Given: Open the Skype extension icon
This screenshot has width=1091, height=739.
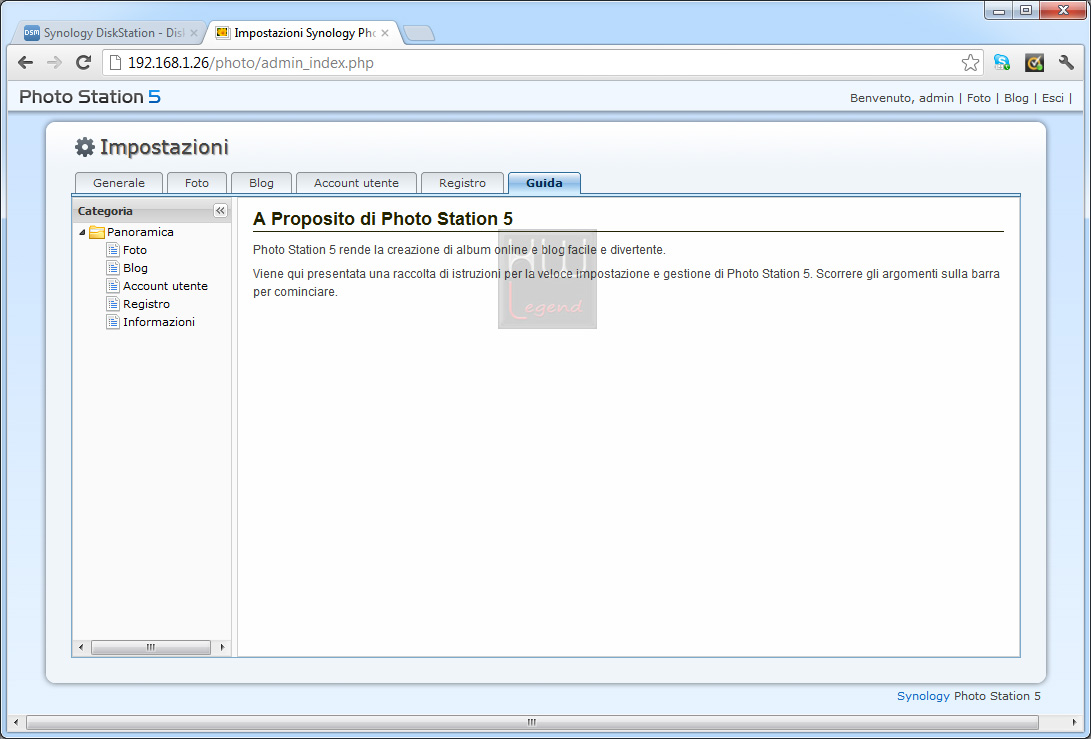Looking at the screenshot, I should (1002, 63).
